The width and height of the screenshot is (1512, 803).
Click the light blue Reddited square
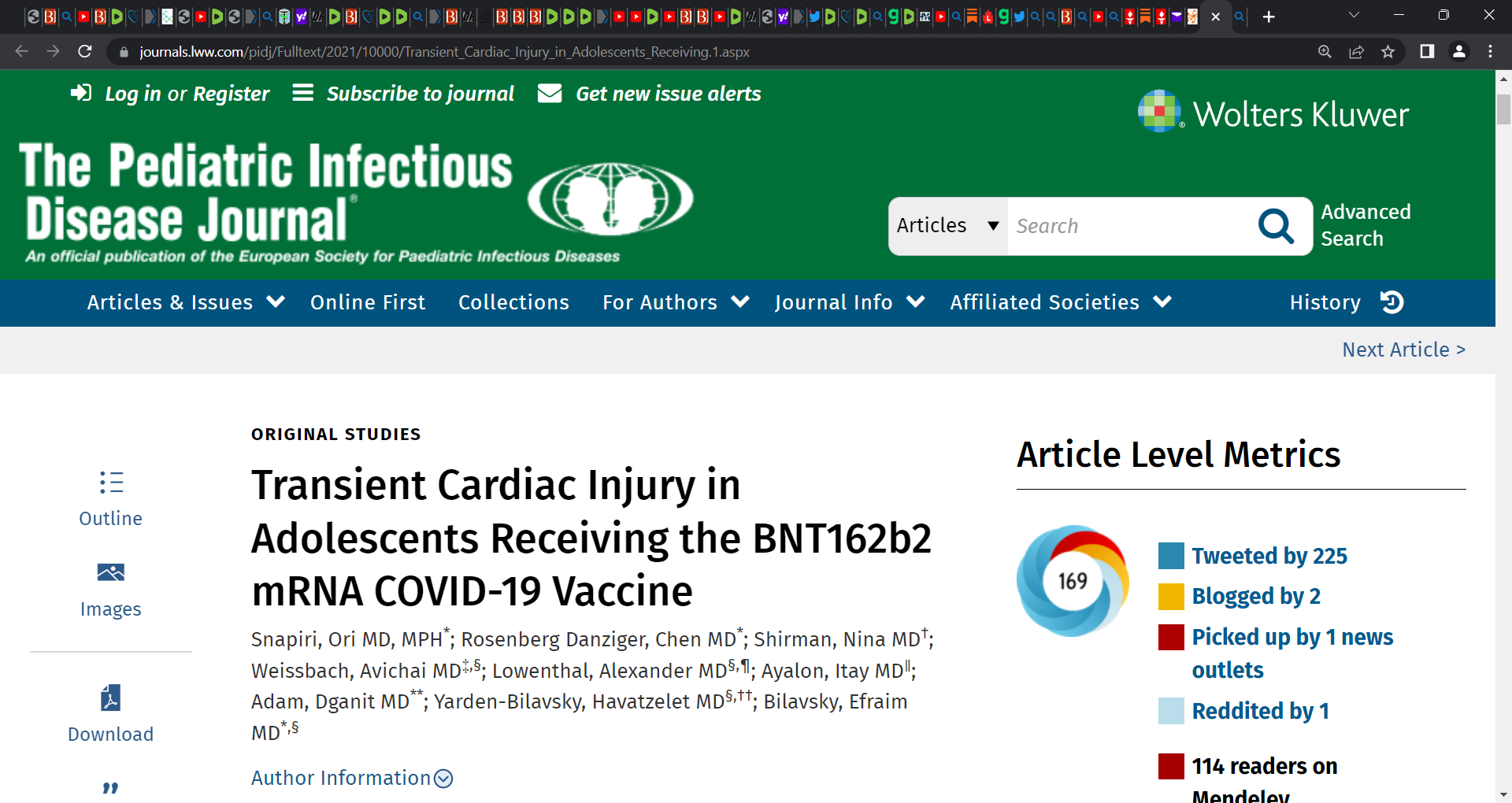tap(1171, 711)
